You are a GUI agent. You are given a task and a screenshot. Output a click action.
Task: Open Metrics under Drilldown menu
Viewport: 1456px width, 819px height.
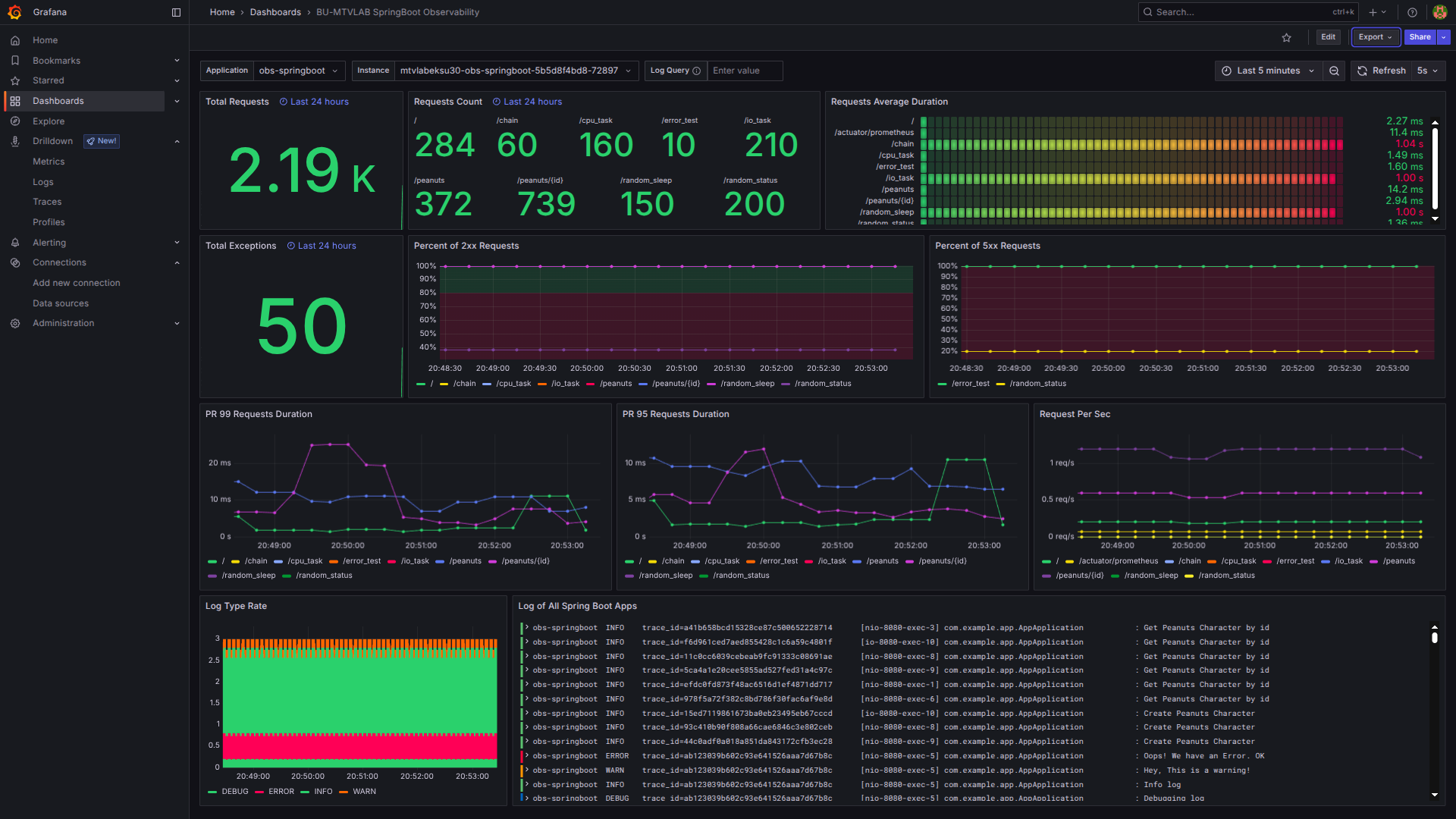tap(49, 162)
